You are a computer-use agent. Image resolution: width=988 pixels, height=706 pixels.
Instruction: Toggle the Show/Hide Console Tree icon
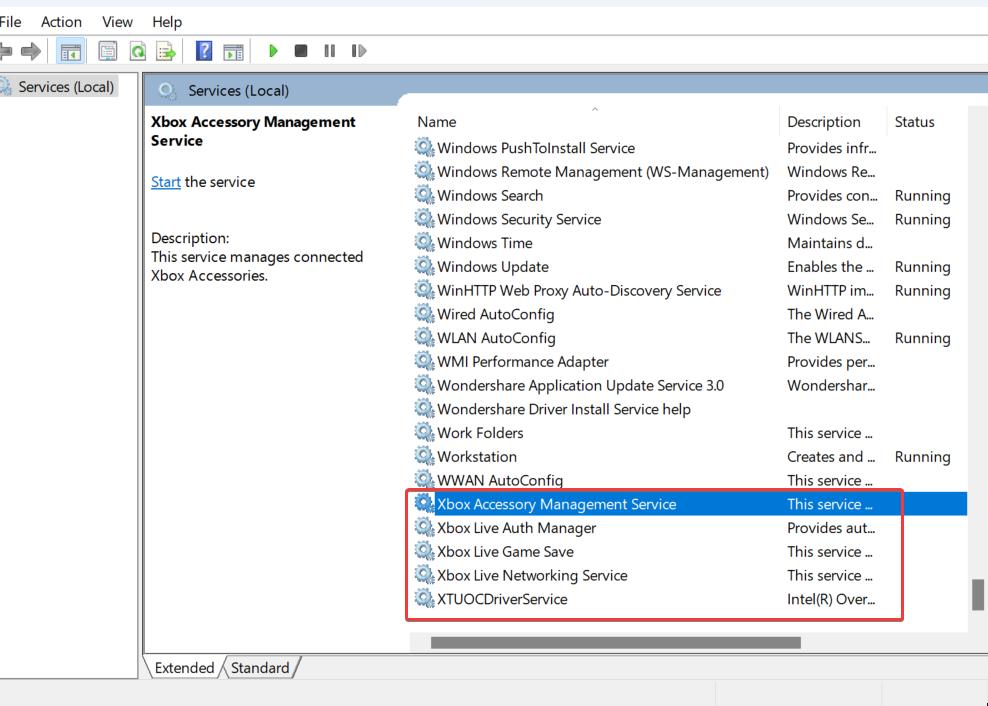71,51
